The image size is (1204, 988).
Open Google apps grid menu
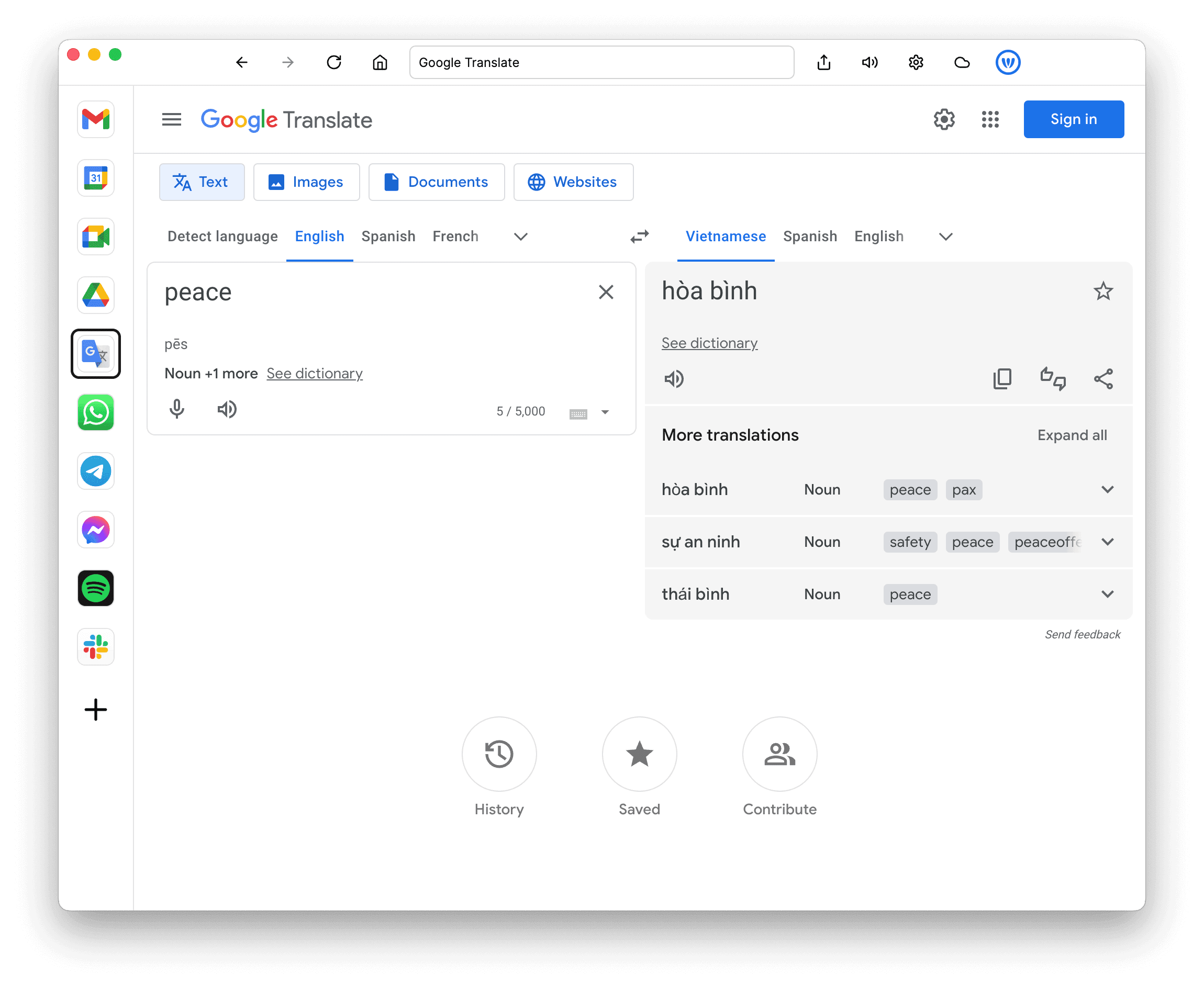(989, 119)
